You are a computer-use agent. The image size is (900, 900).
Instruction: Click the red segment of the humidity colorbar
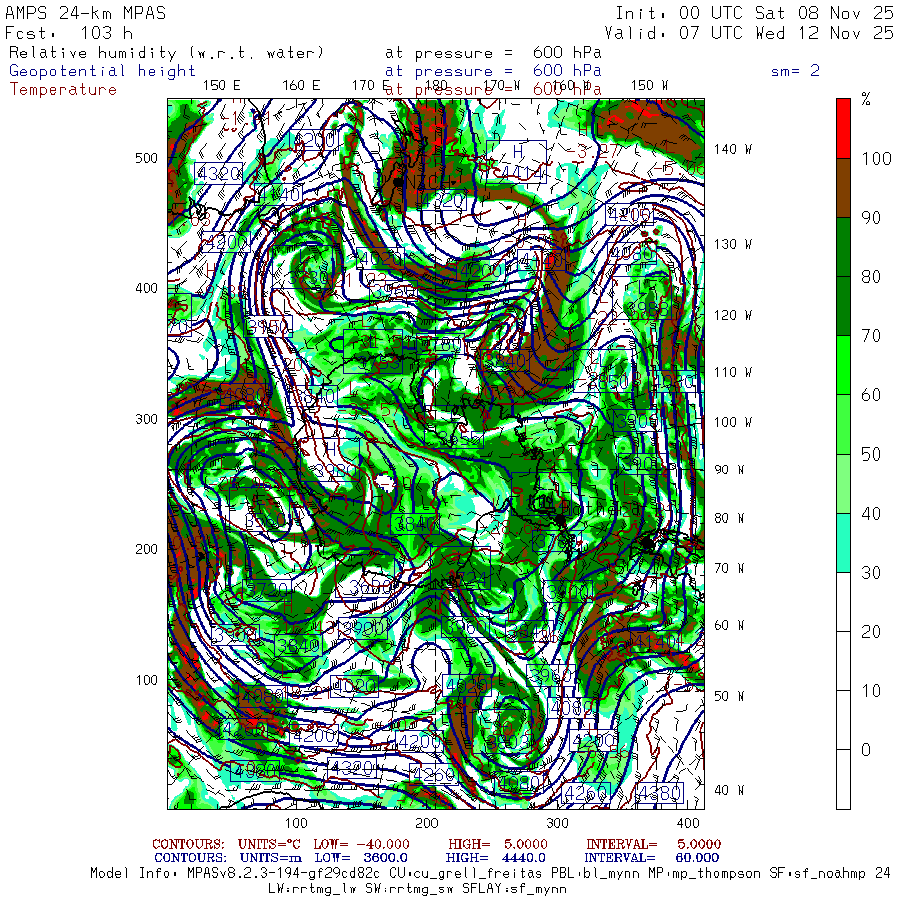[x=843, y=129]
